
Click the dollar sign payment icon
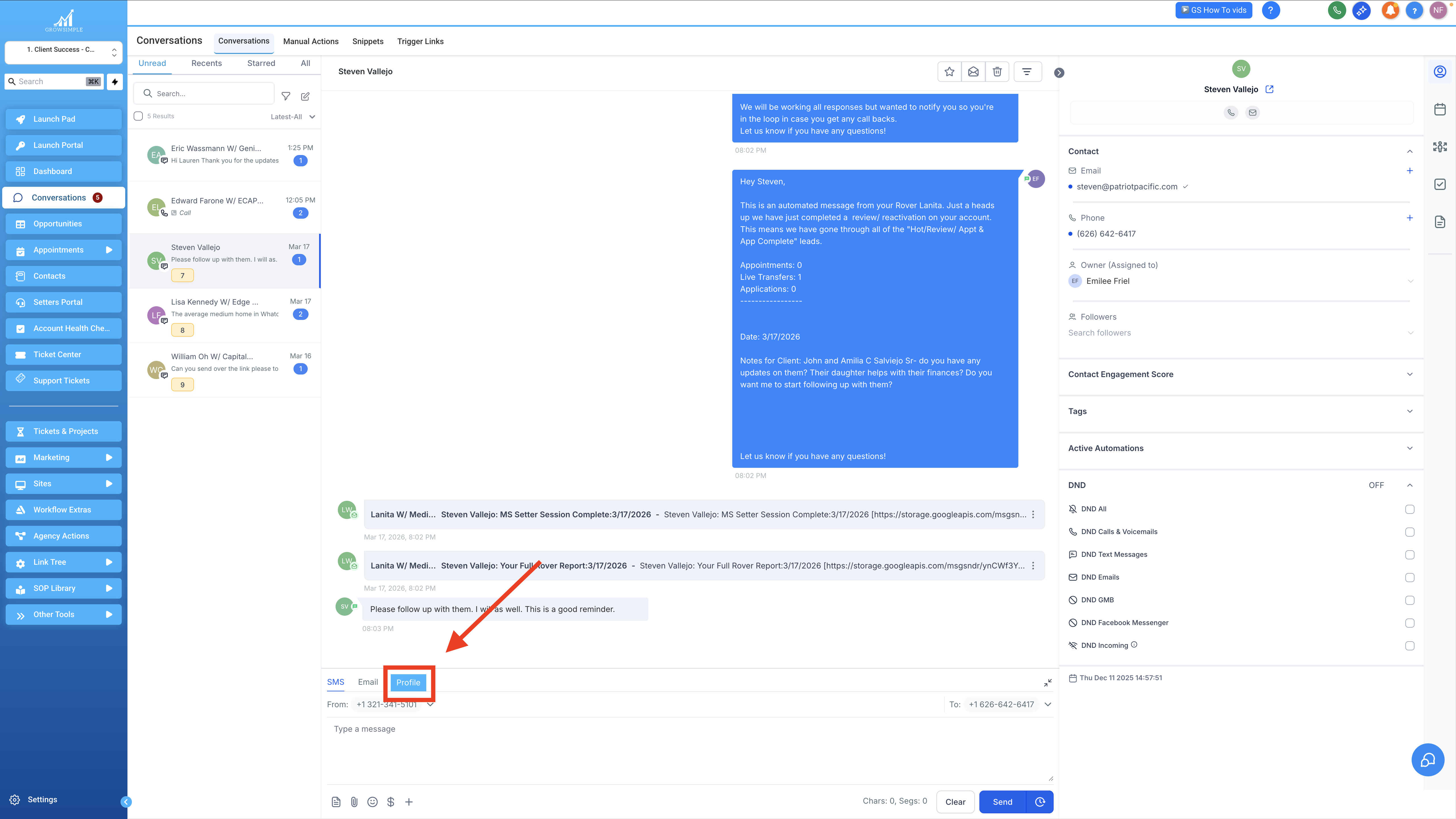390,801
